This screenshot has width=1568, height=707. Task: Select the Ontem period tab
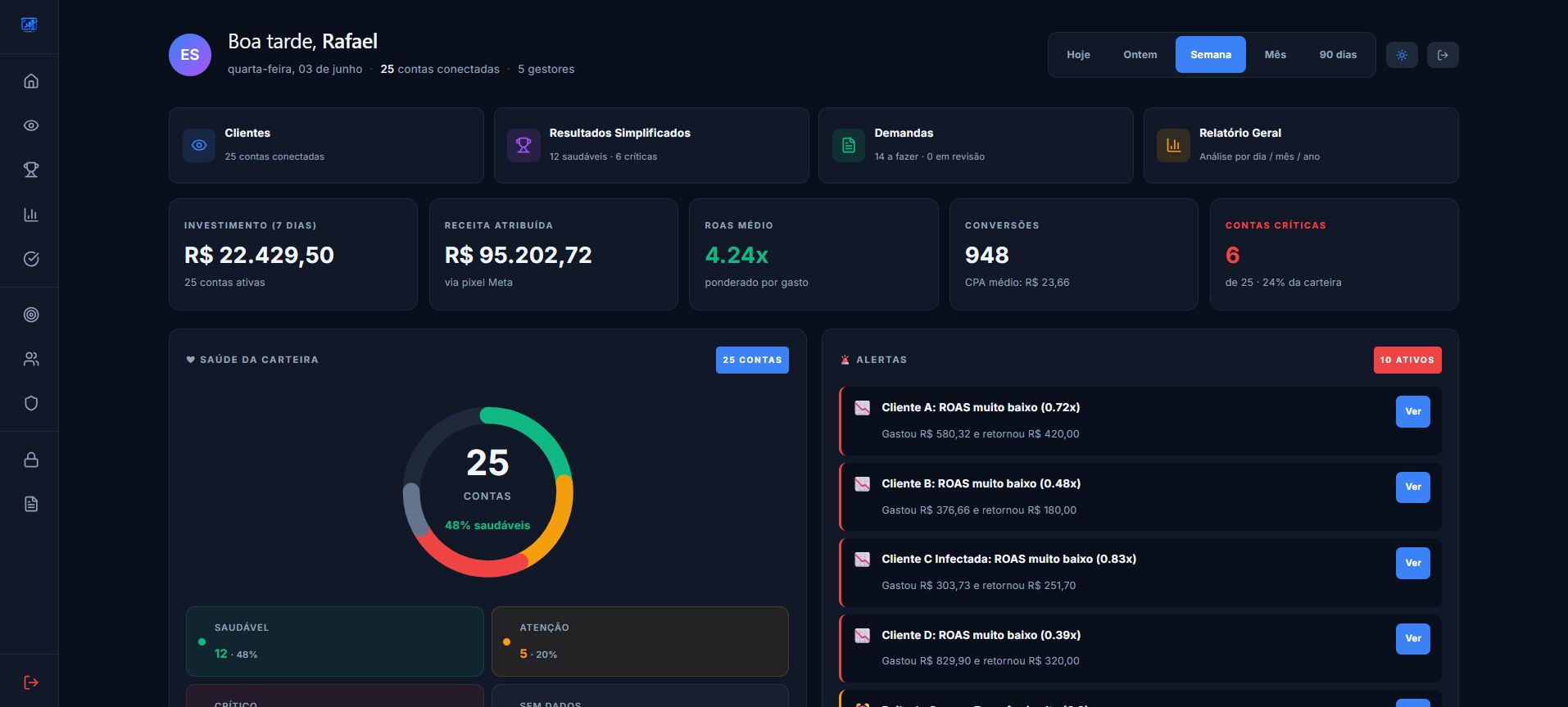1140,55
